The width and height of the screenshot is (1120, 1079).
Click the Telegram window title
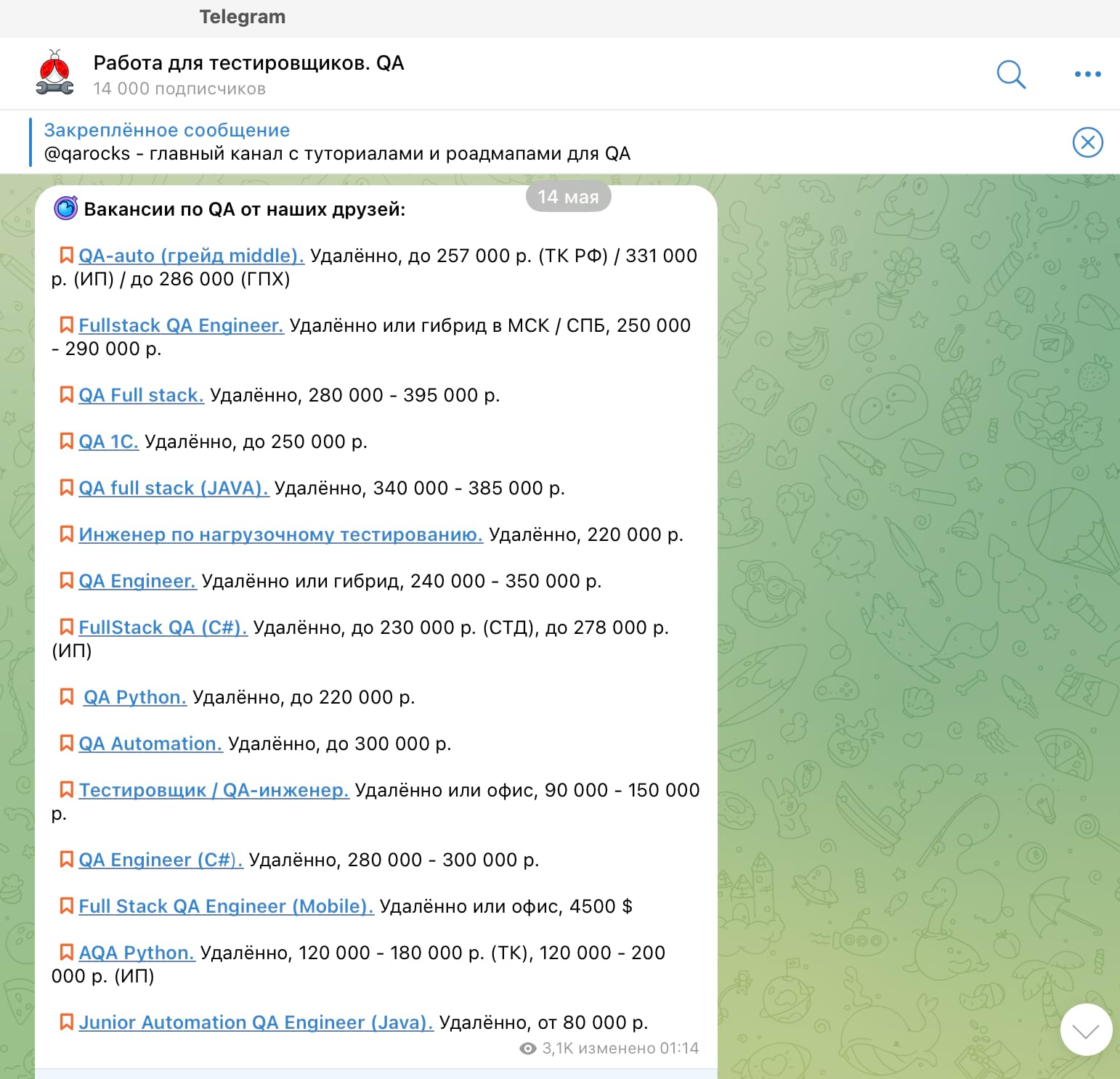(x=243, y=17)
